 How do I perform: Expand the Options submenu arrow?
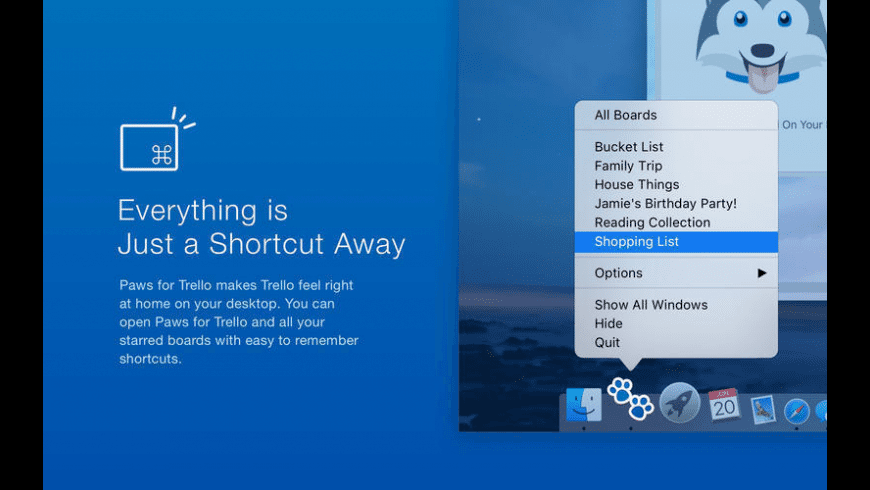coord(762,273)
